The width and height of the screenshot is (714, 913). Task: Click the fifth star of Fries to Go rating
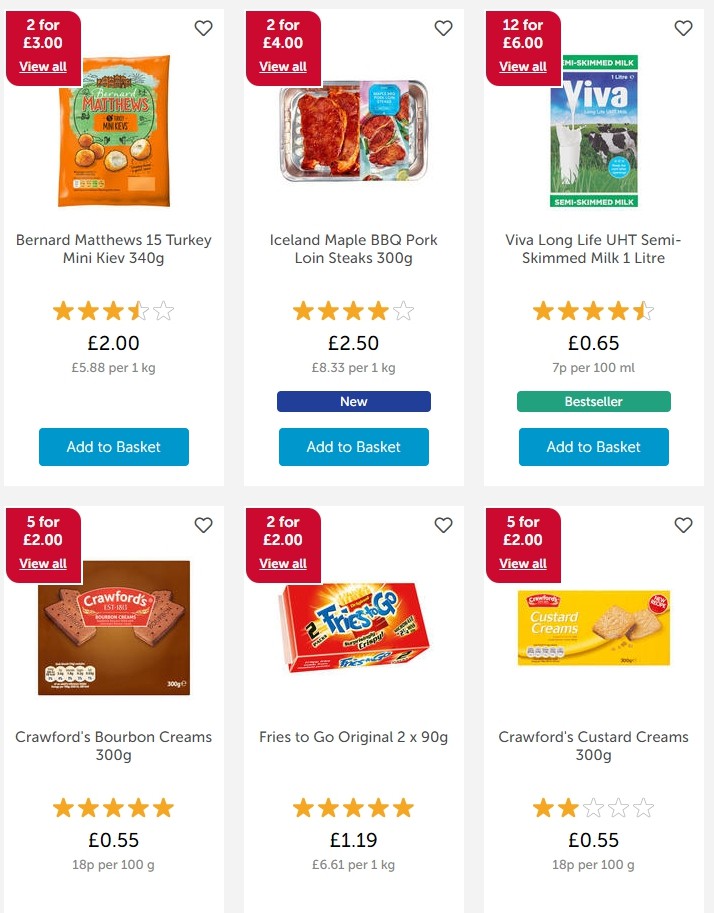point(404,807)
